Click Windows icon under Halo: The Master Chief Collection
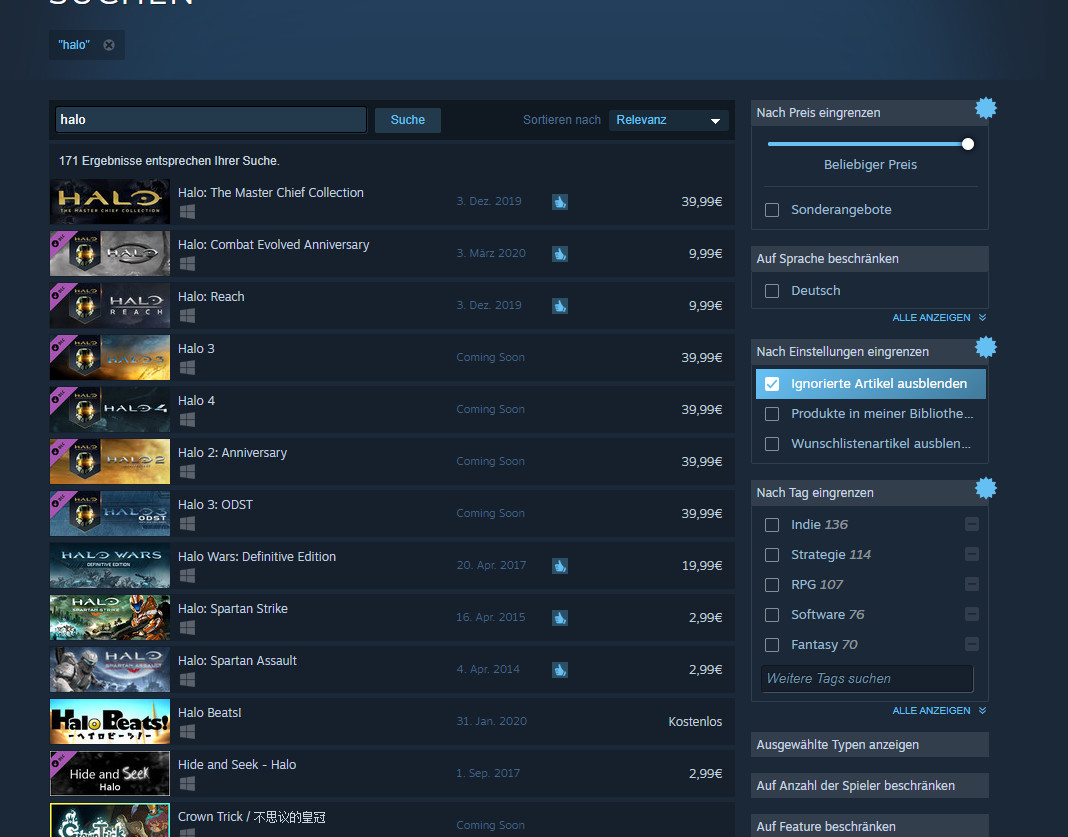This screenshot has height=837, width=1068. click(x=187, y=212)
